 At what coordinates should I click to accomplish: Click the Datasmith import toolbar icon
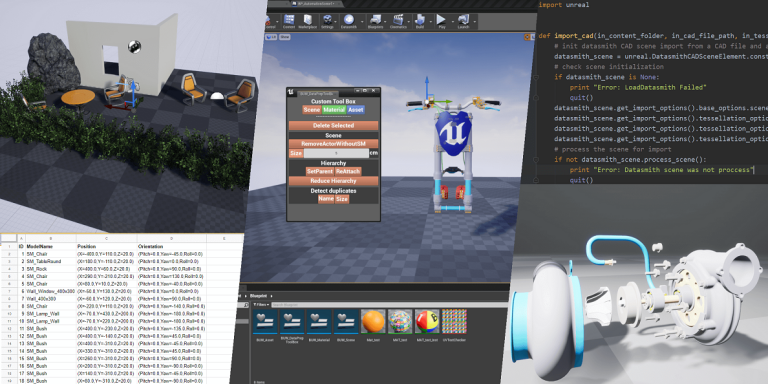click(x=349, y=20)
